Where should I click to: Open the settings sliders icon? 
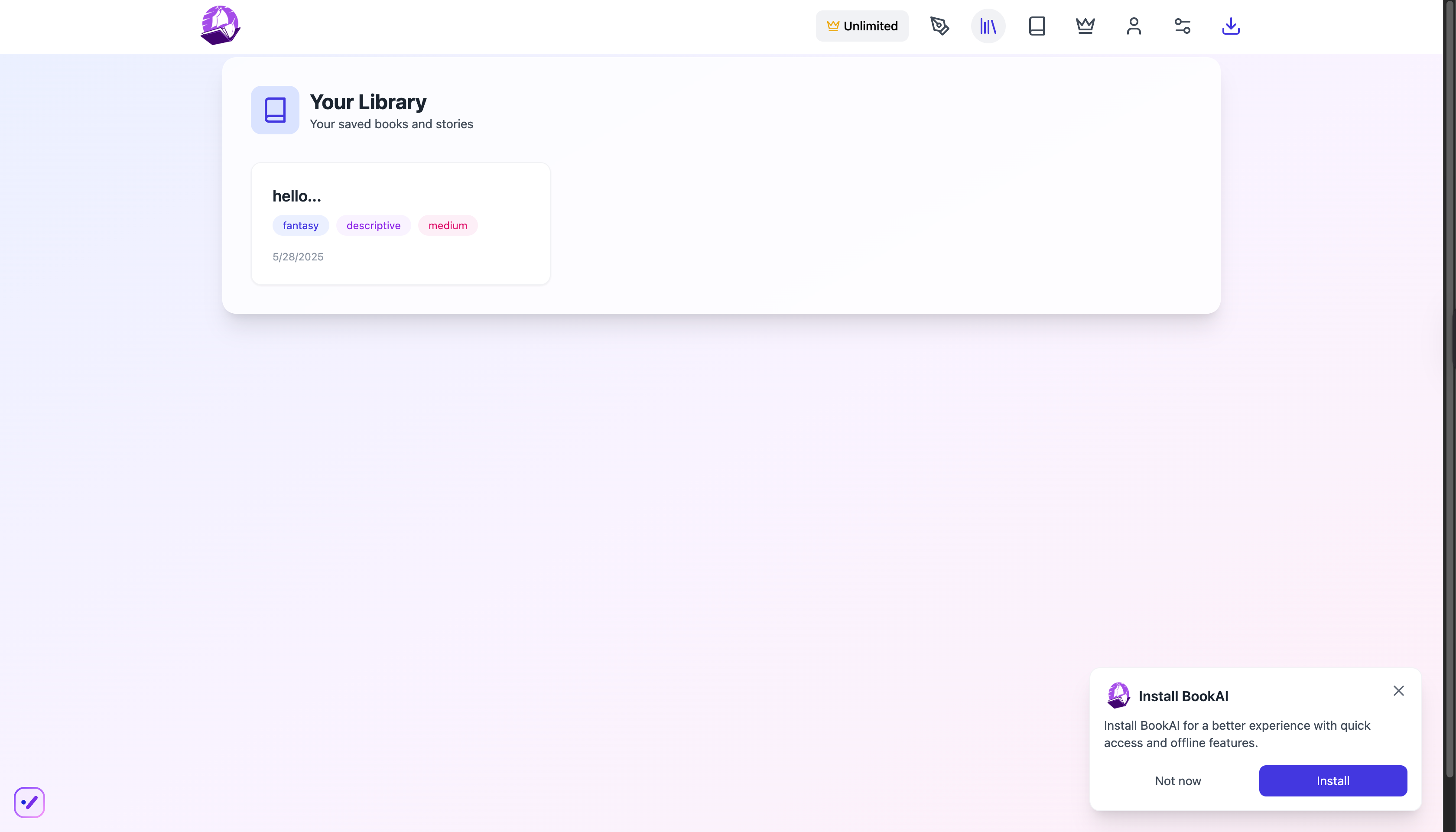pos(1182,26)
